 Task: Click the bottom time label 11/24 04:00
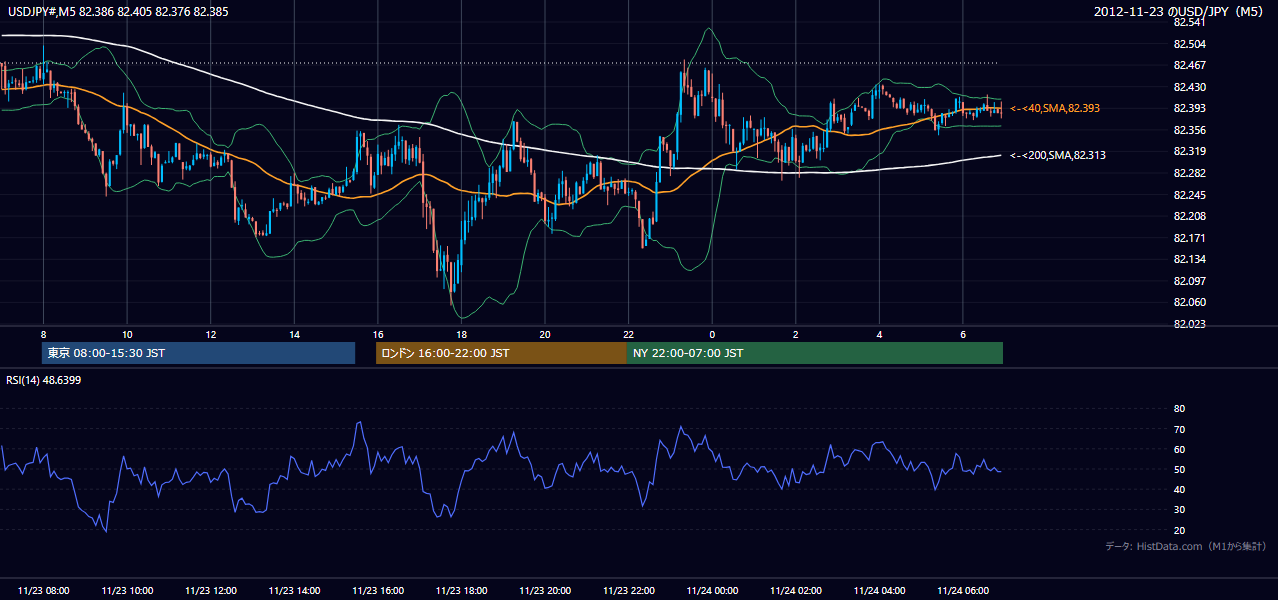[x=879, y=591]
